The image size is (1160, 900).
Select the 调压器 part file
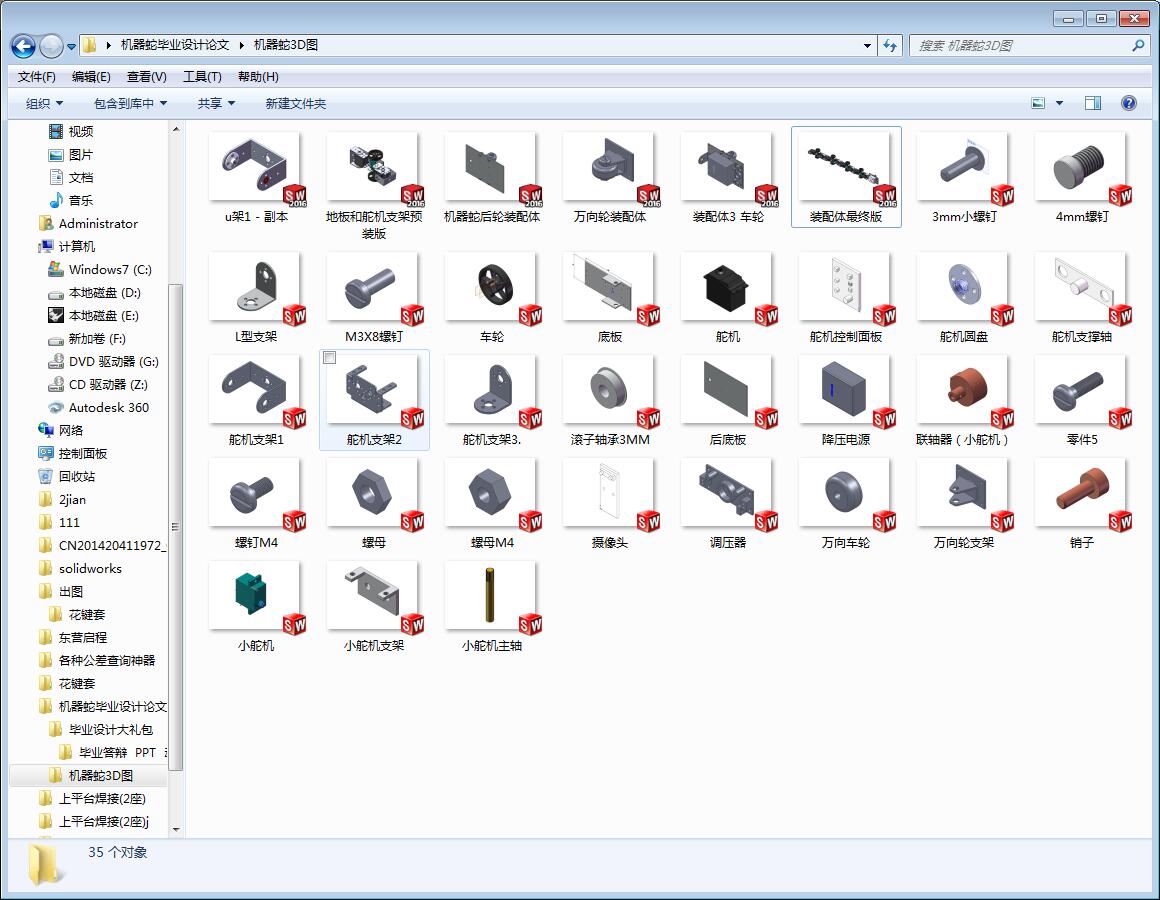(728, 503)
